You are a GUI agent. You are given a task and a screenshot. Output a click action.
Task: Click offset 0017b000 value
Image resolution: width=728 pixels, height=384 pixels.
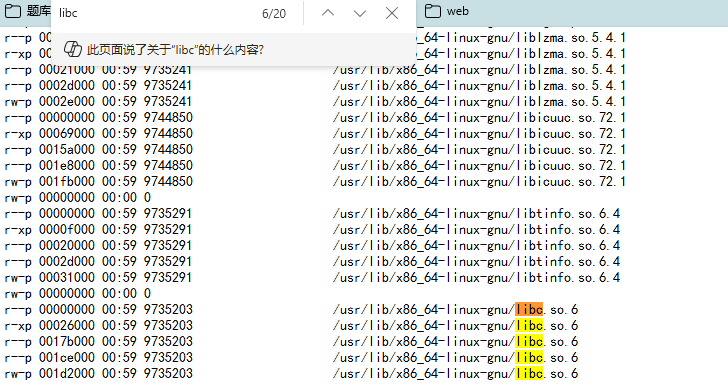(67, 341)
